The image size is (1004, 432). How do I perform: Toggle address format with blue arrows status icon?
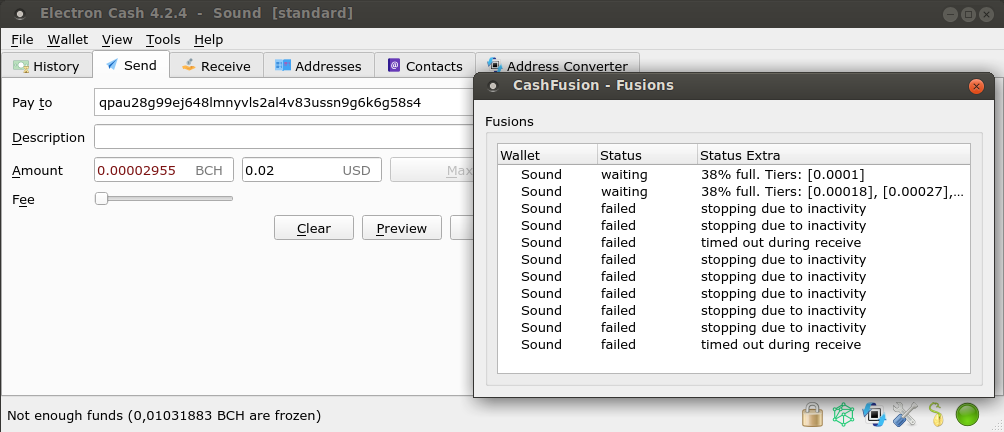click(x=874, y=415)
